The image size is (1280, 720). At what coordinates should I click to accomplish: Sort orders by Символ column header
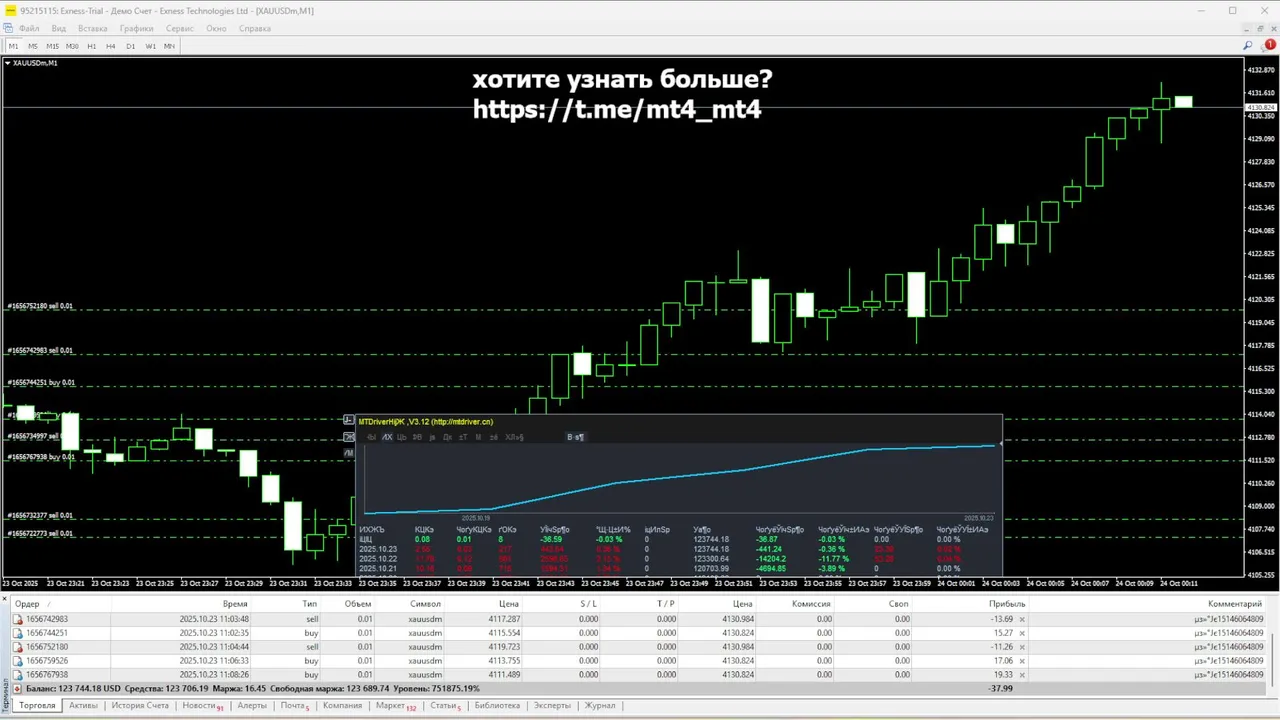pyautogui.click(x=425, y=604)
